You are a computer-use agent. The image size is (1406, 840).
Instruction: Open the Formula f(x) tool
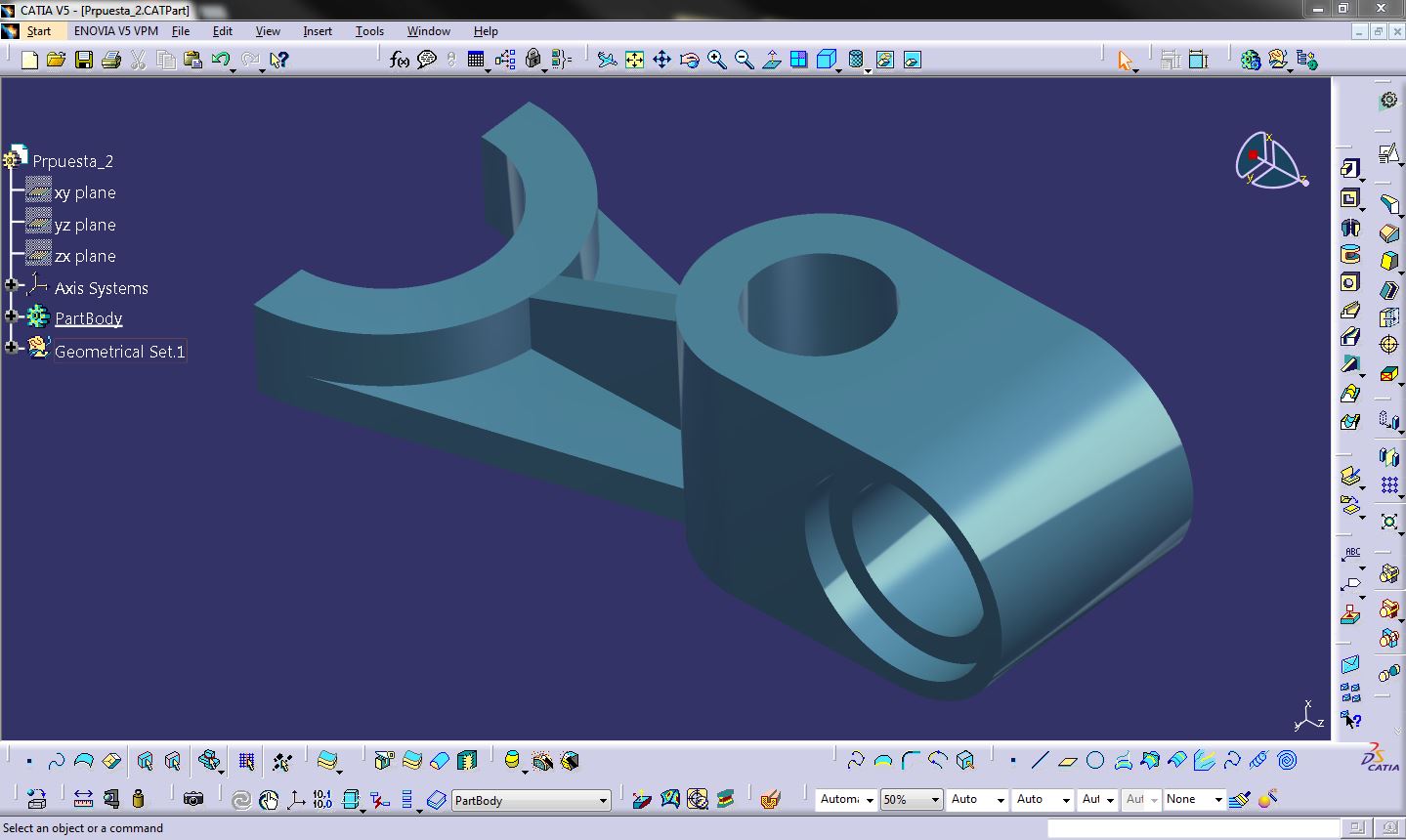[399, 61]
